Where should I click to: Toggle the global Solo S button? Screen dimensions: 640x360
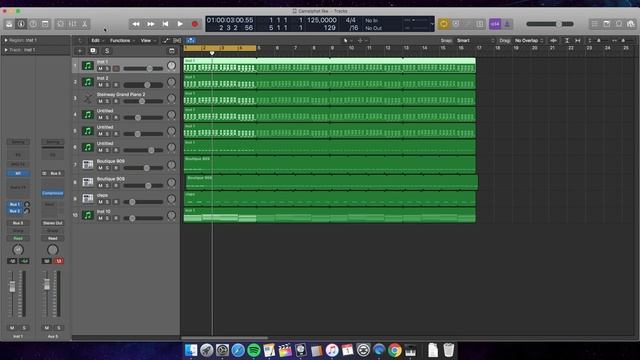[107, 51]
